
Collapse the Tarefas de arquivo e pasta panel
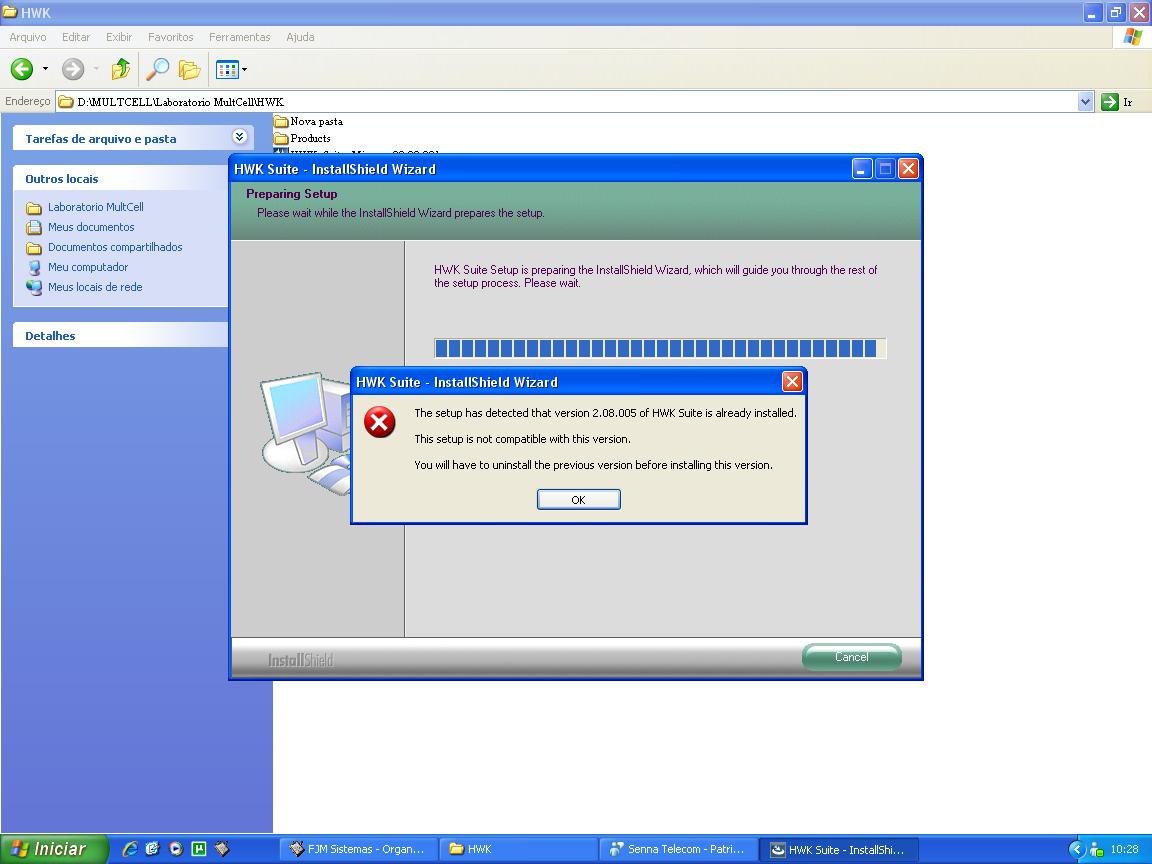click(240, 137)
